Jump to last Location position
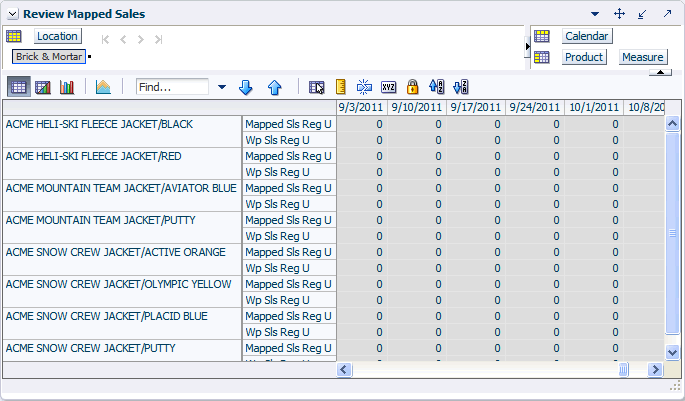Screen dimensions: 685x401 159,40
